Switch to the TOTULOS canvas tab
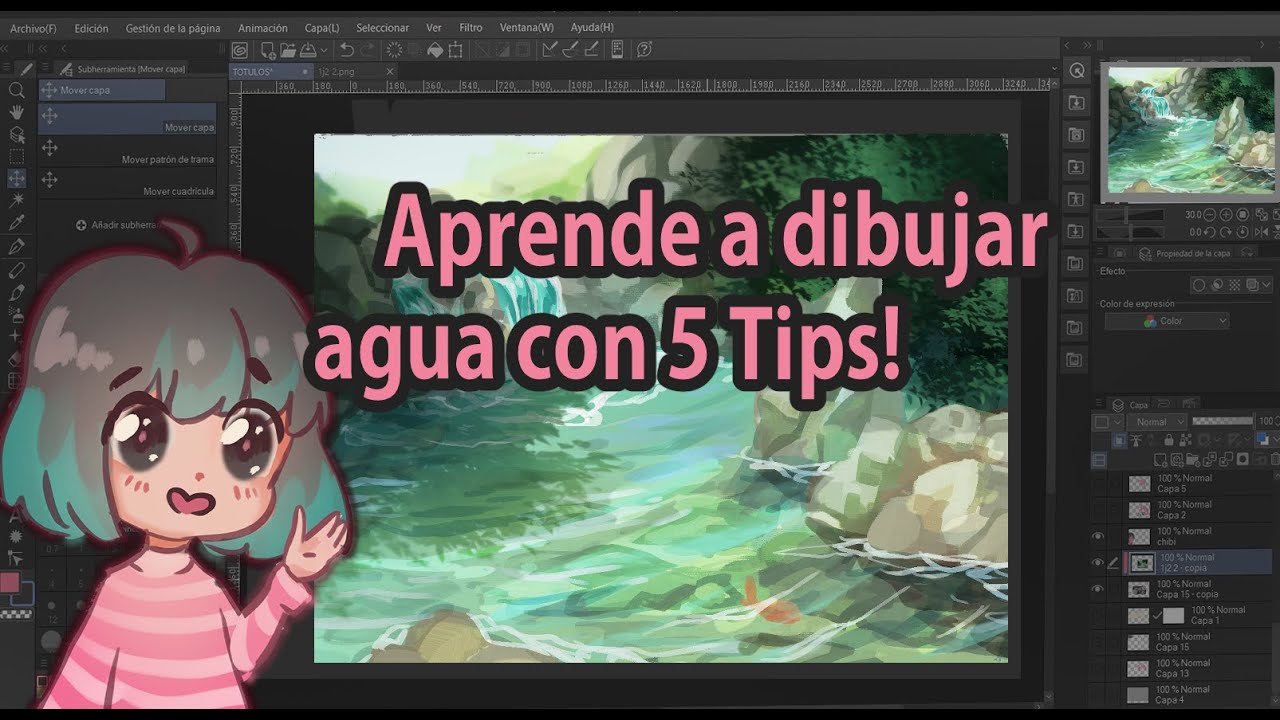This screenshot has width=1280, height=720. [271, 72]
